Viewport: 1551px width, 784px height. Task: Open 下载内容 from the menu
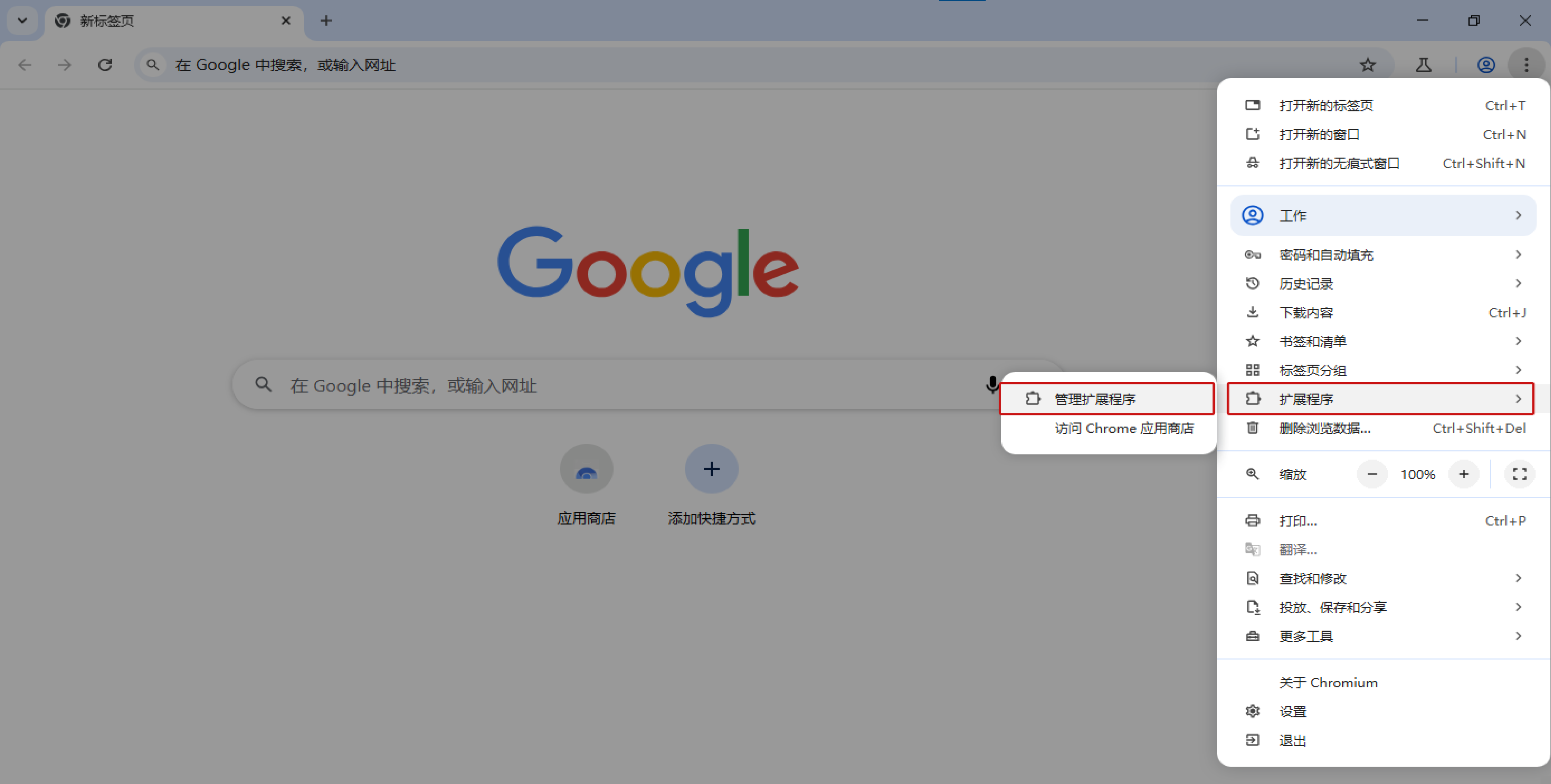tap(1383, 312)
